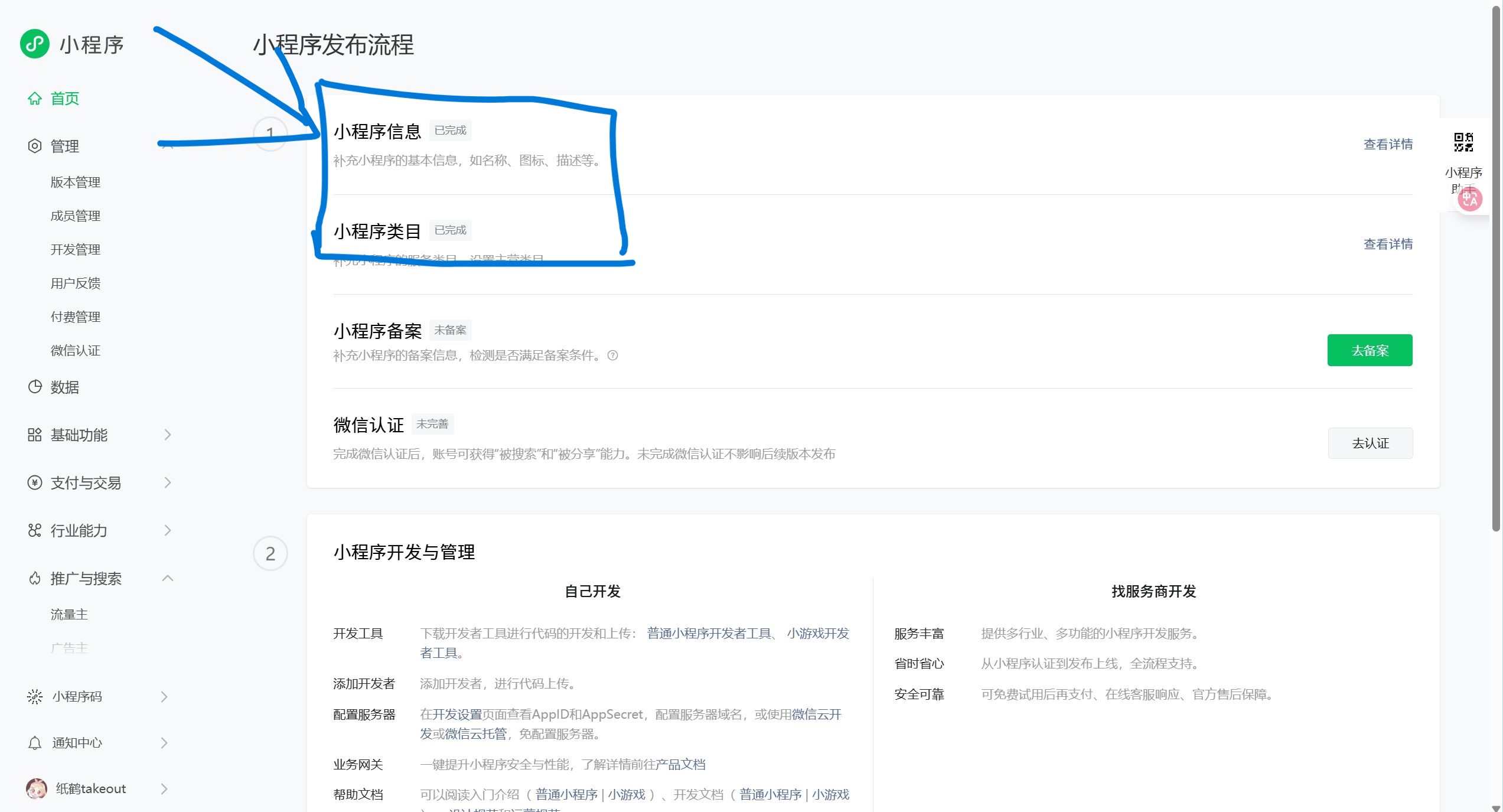Open 产品文档 link in 业务网关 row
The image size is (1503, 812).
click(680, 765)
